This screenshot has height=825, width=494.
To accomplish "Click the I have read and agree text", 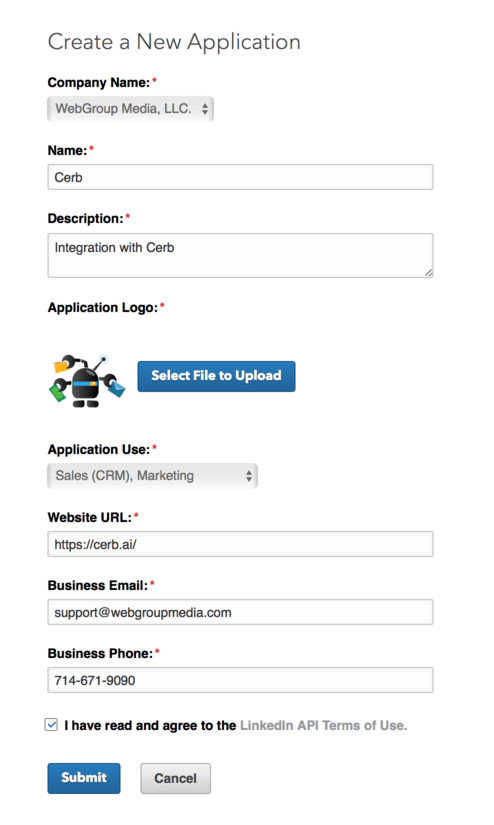I will 150,726.
